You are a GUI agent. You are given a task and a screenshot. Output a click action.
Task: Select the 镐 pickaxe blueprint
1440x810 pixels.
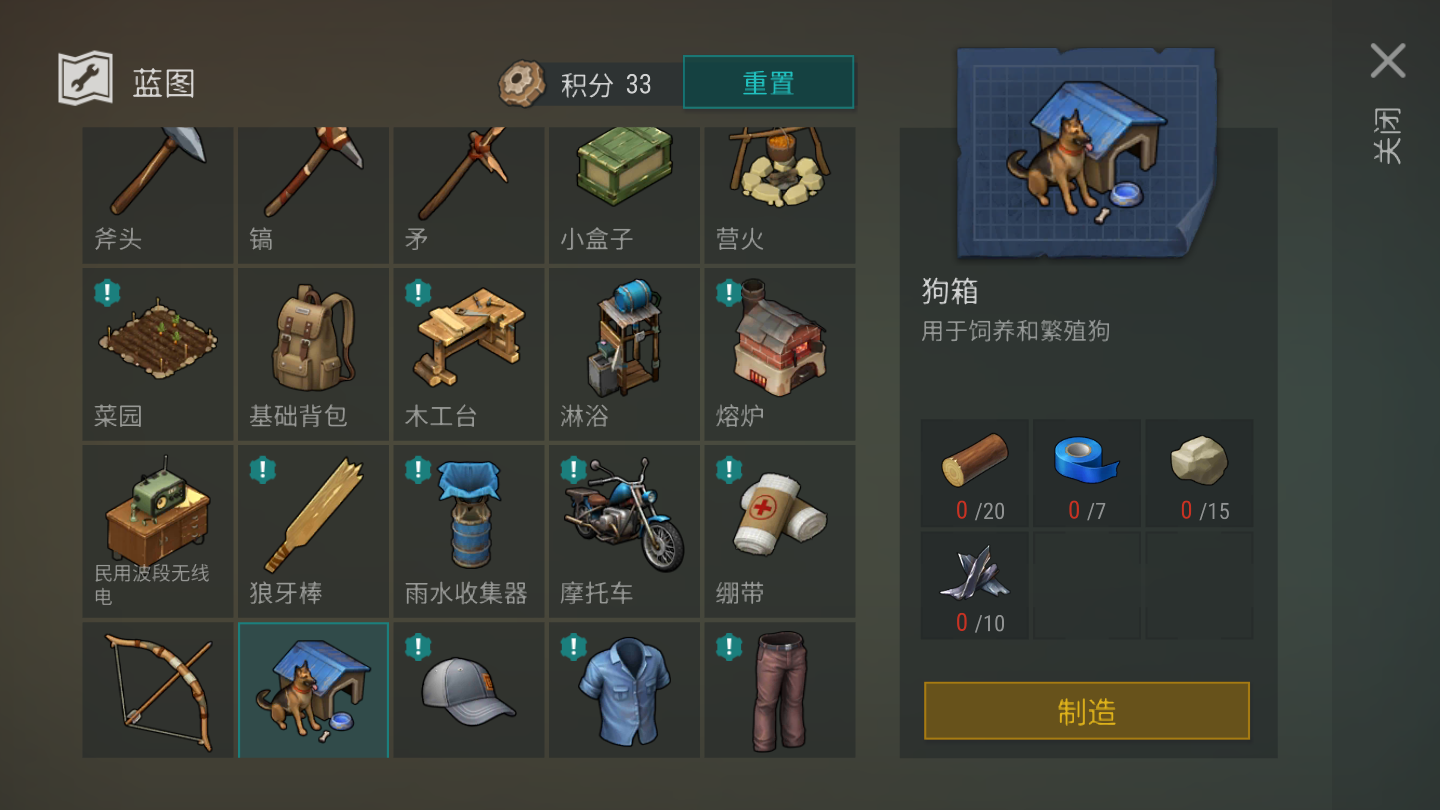313,195
